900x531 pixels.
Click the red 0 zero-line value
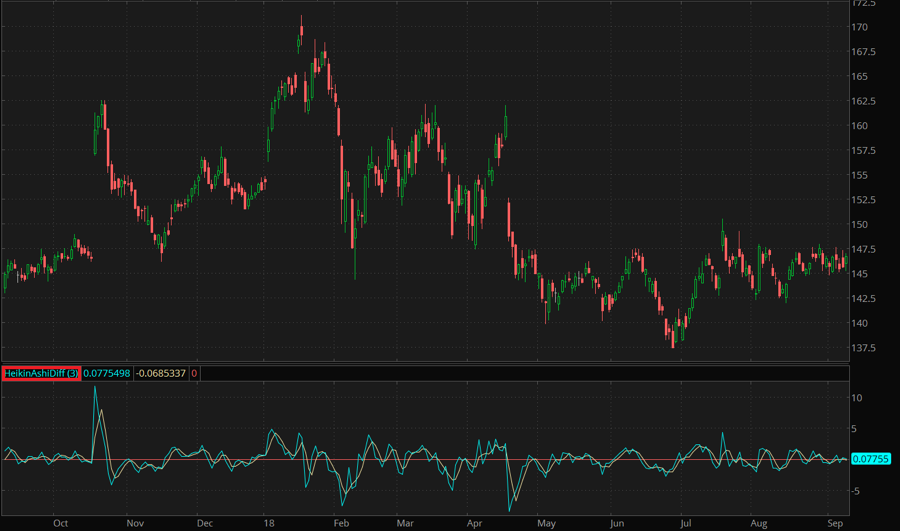194,373
